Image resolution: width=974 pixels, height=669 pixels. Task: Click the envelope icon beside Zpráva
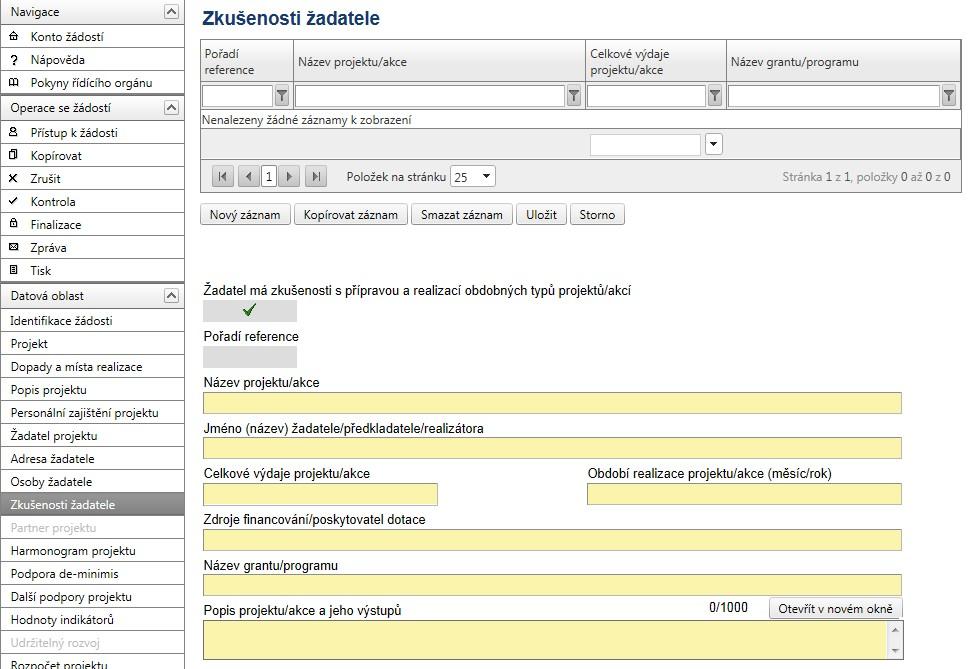click(x=14, y=247)
